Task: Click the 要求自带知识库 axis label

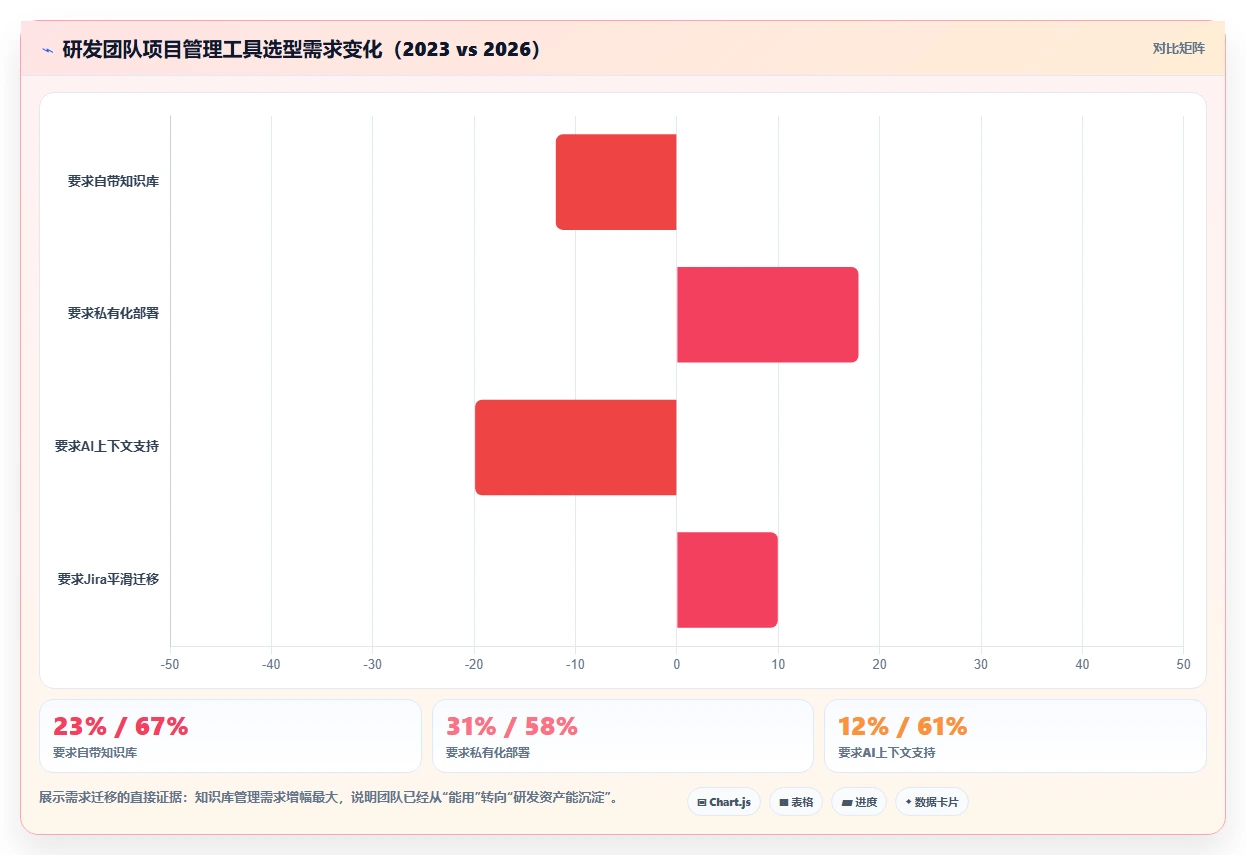Action: tap(113, 182)
